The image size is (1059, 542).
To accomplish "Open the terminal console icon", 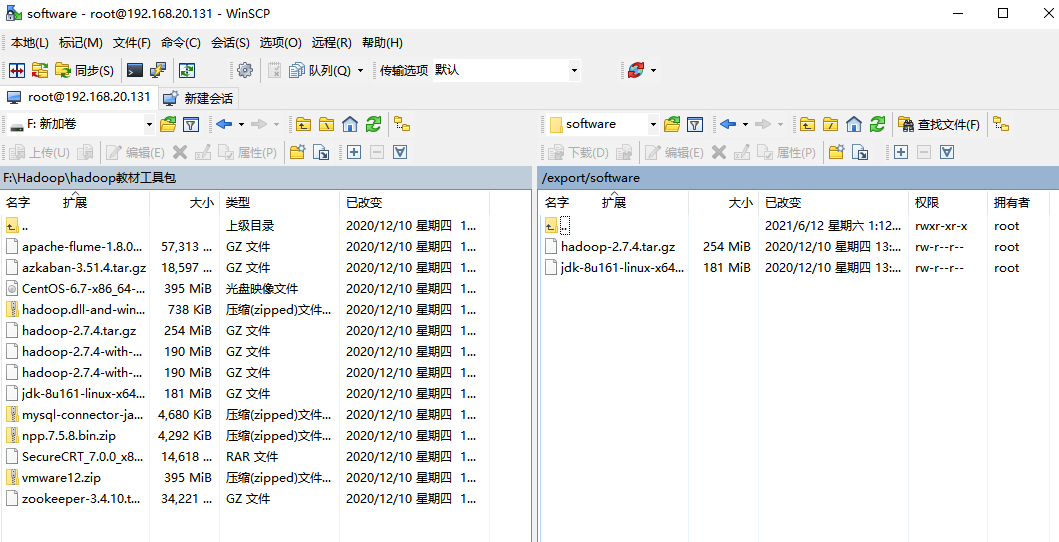I will pyautogui.click(x=135, y=70).
